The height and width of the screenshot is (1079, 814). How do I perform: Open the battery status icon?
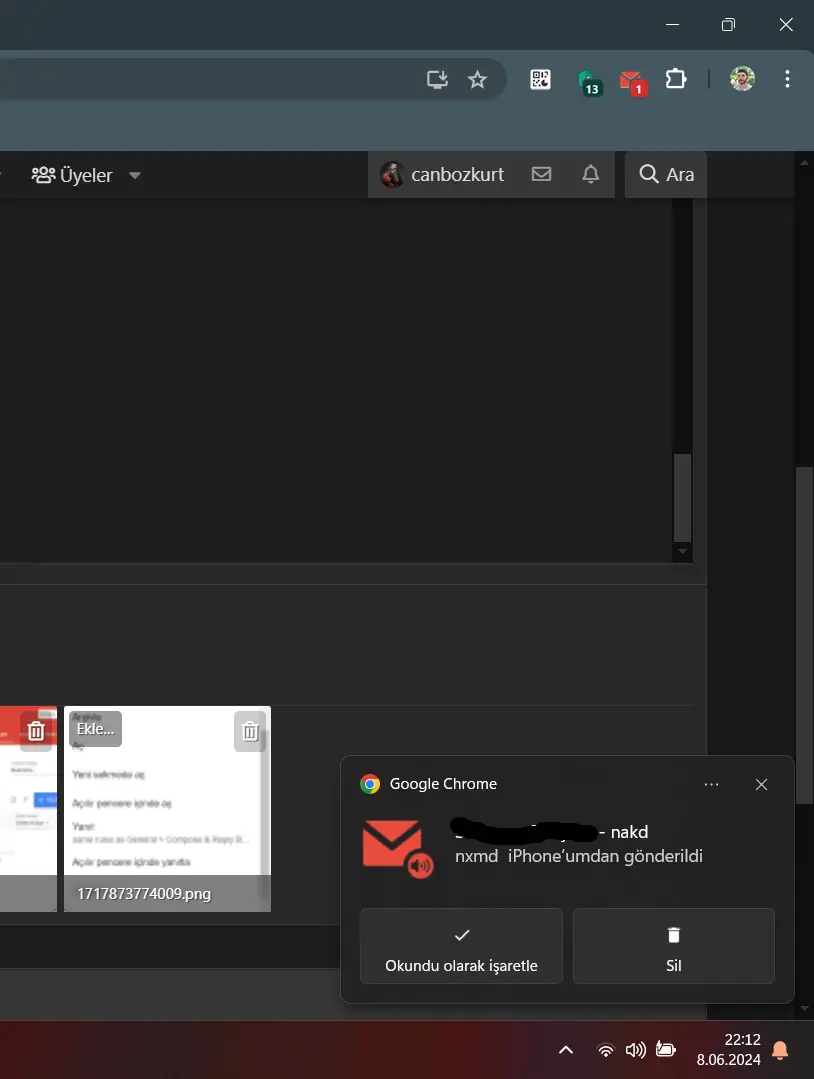click(x=665, y=1049)
